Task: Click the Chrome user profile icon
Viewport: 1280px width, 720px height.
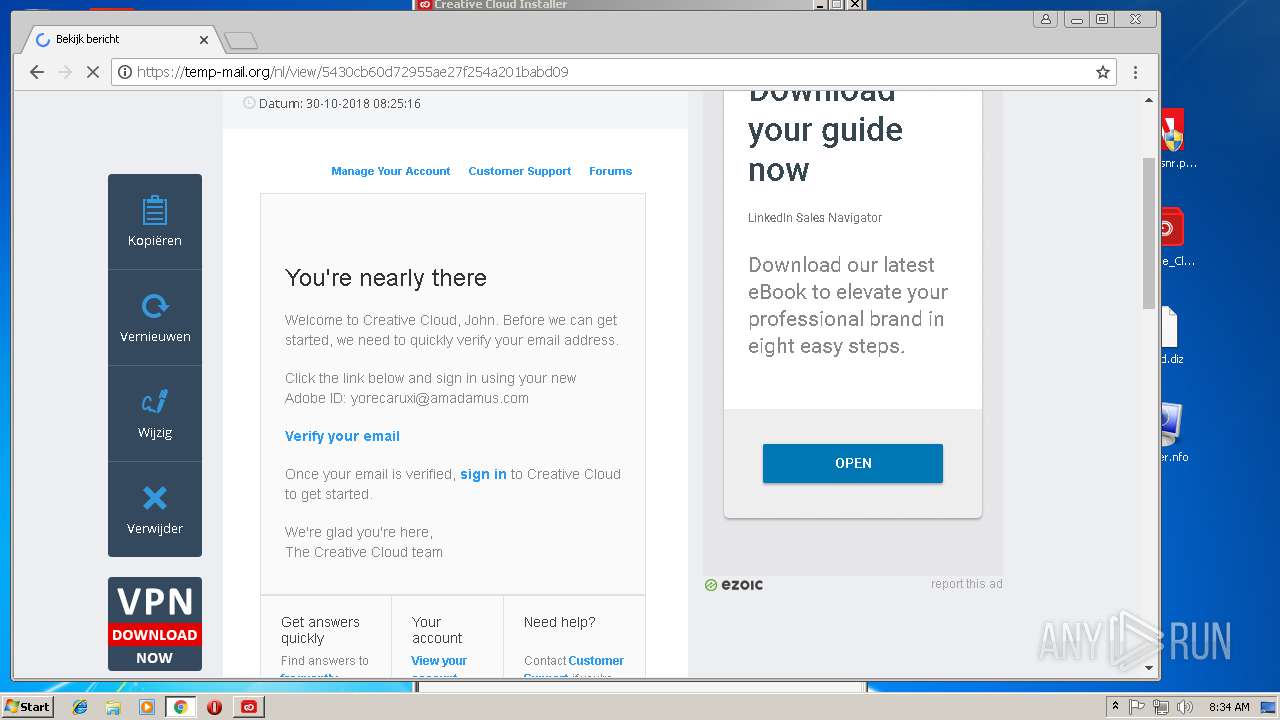Action: [1046, 19]
